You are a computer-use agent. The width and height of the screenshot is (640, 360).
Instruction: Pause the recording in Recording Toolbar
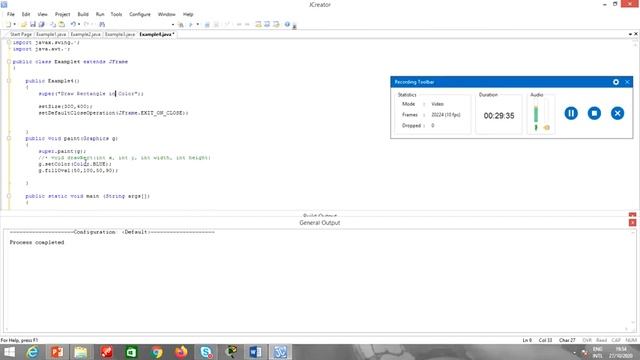571,113
